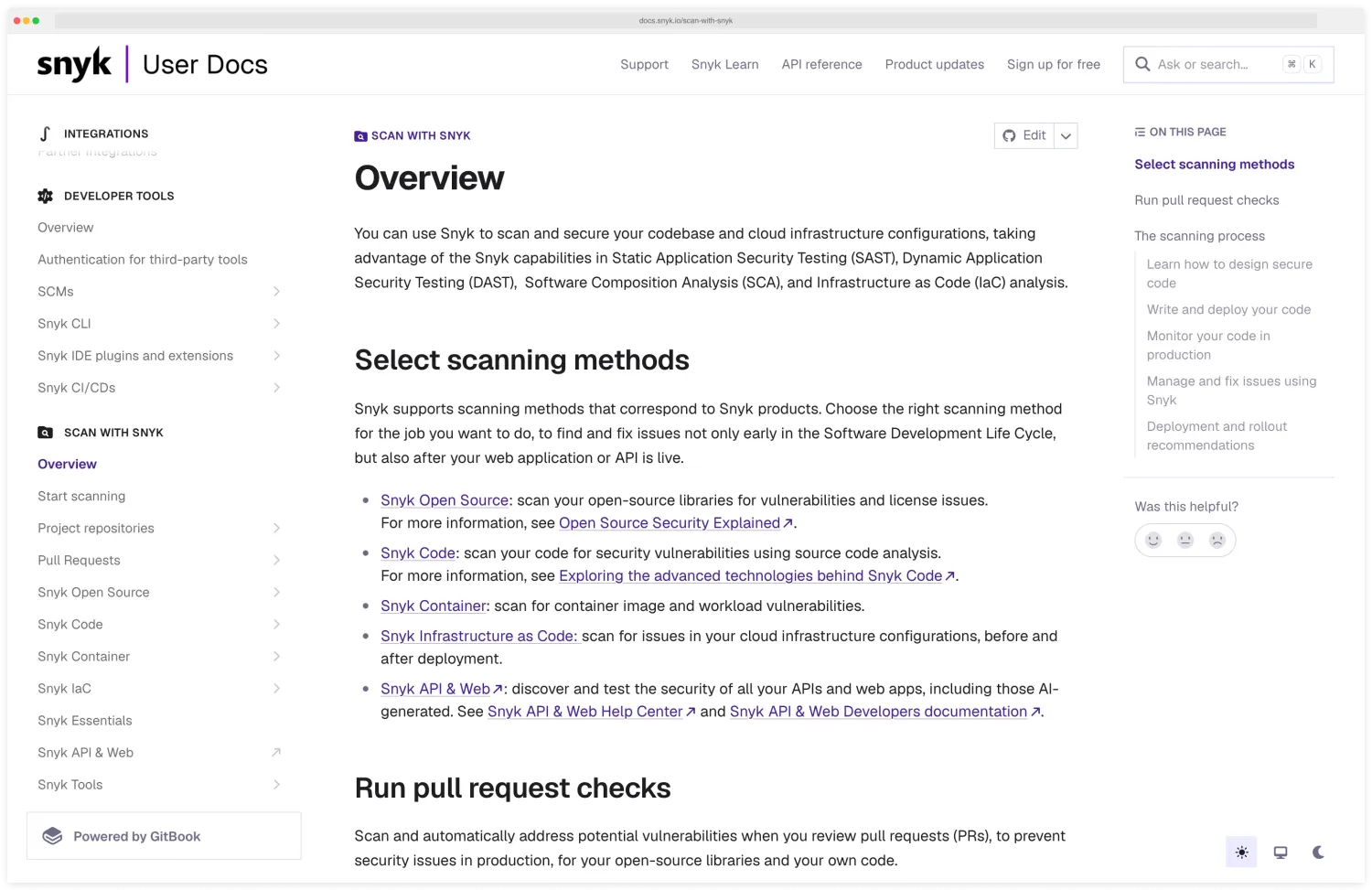Switch to system theme monitor icon
1372x890 pixels.
1281,852
